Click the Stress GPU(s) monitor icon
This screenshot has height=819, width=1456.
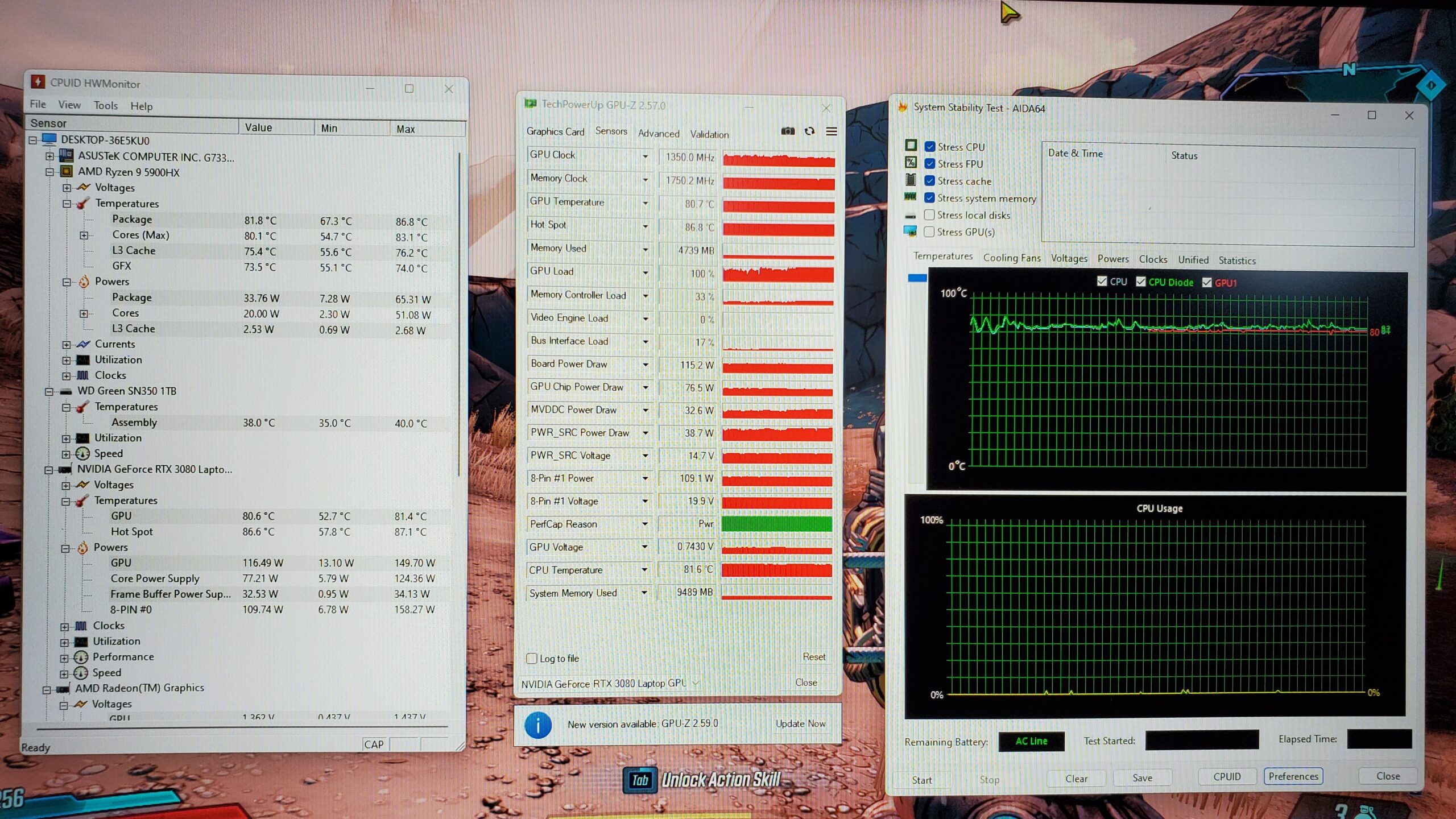pyautogui.click(x=910, y=231)
